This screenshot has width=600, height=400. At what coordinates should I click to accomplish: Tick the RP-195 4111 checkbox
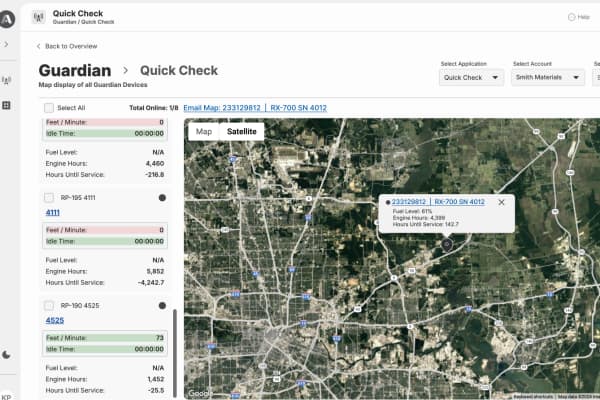point(49,198)
